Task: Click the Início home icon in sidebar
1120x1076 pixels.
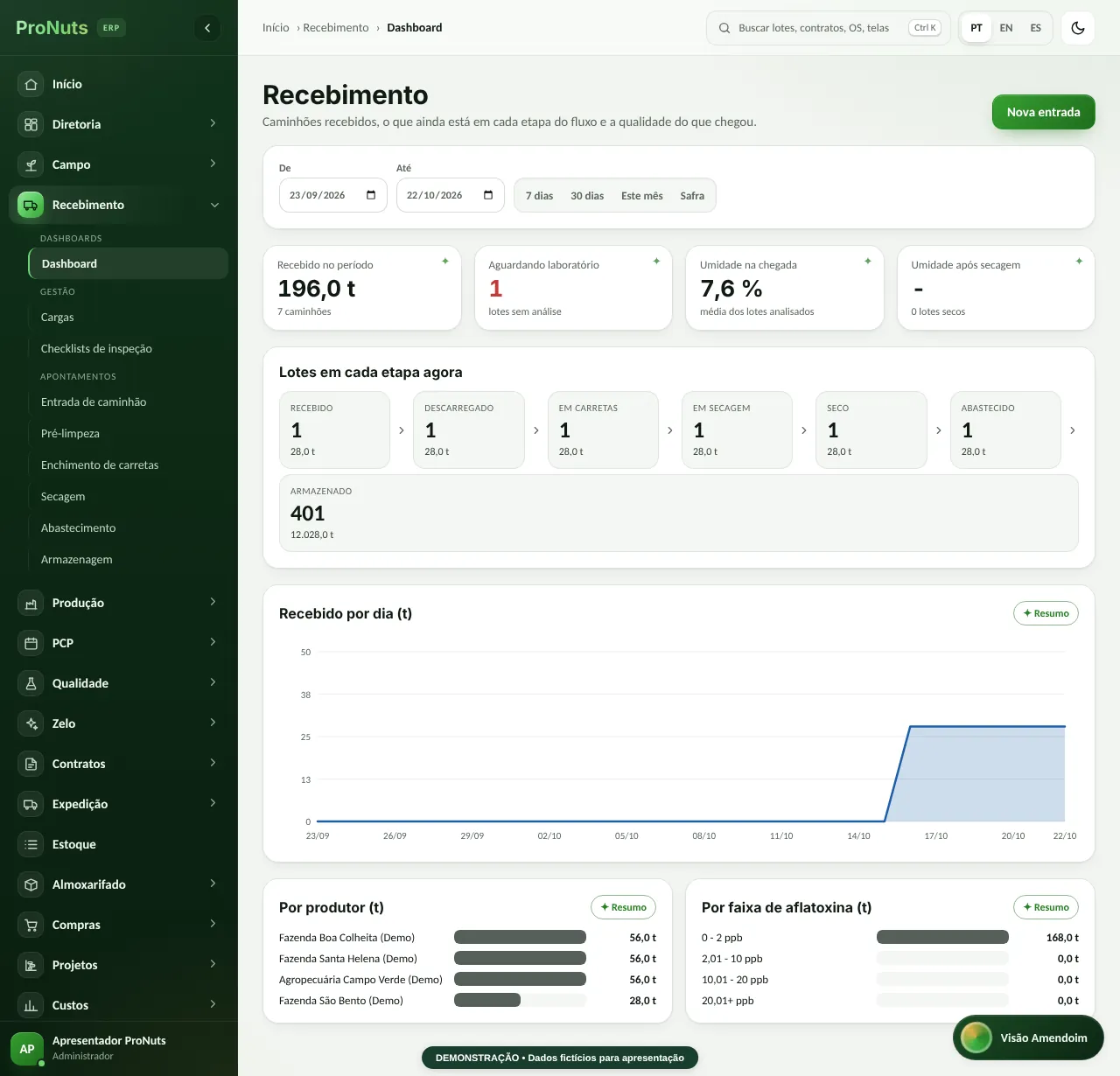Action: click(x=31, y=84)
